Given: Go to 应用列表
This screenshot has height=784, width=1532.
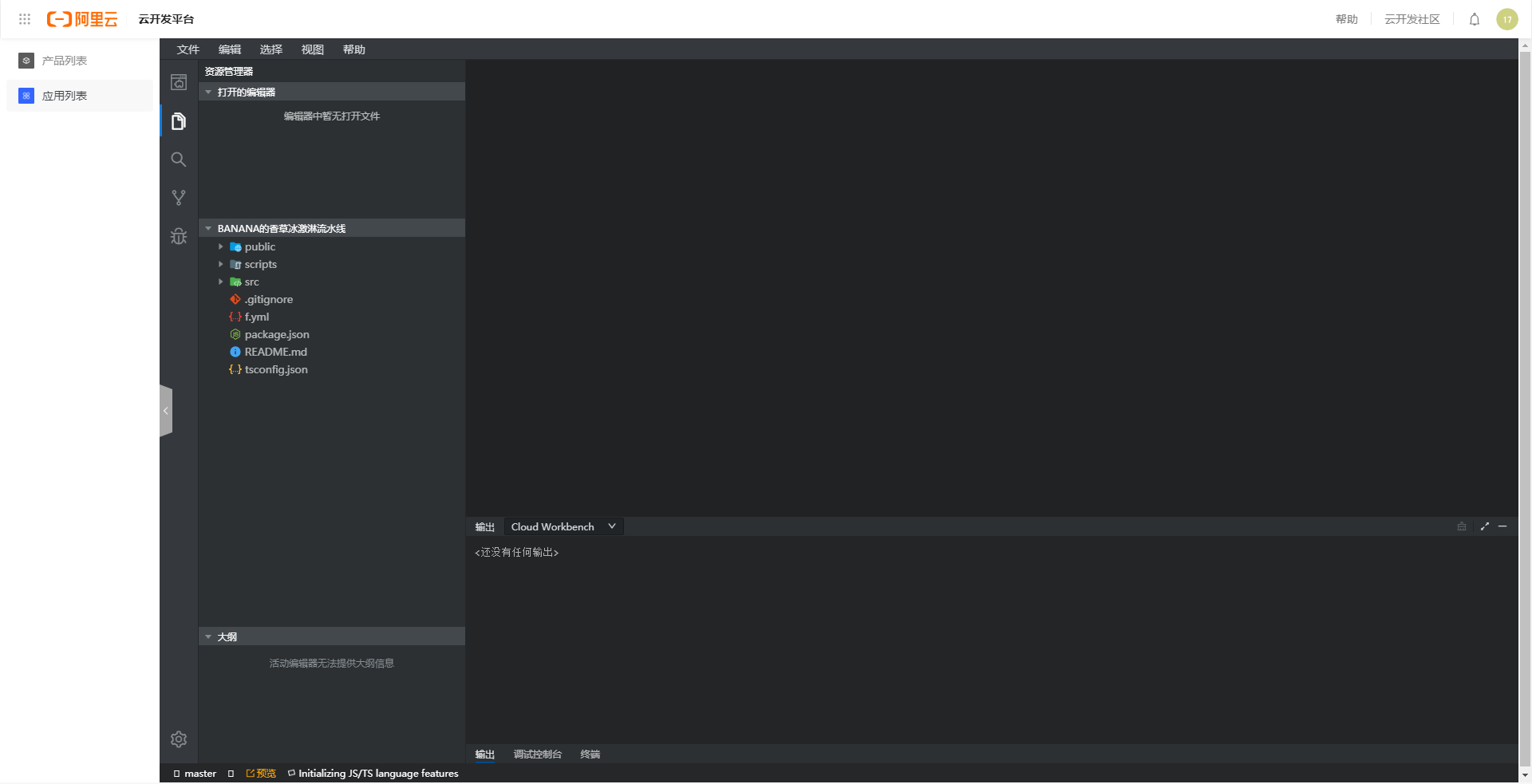Looking at the screenshot, I should click(80, 96).
